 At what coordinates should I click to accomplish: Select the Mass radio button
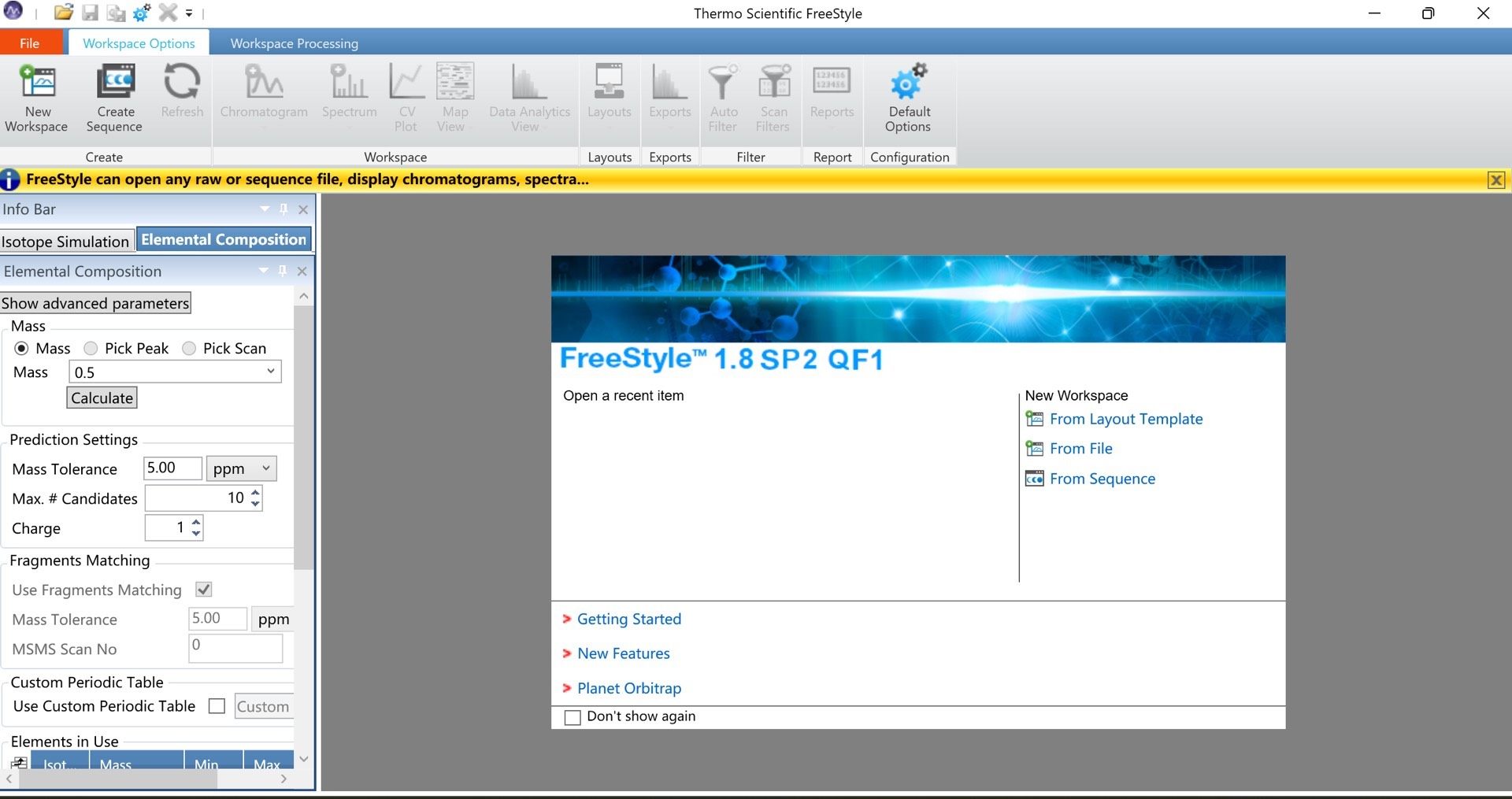point(22,348)
